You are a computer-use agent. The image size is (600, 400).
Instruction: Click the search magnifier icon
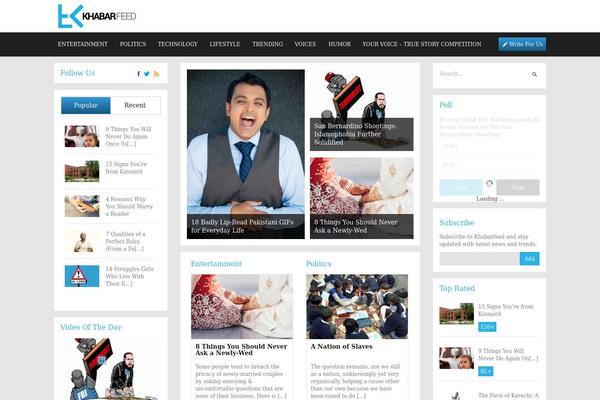click(534, 74)
